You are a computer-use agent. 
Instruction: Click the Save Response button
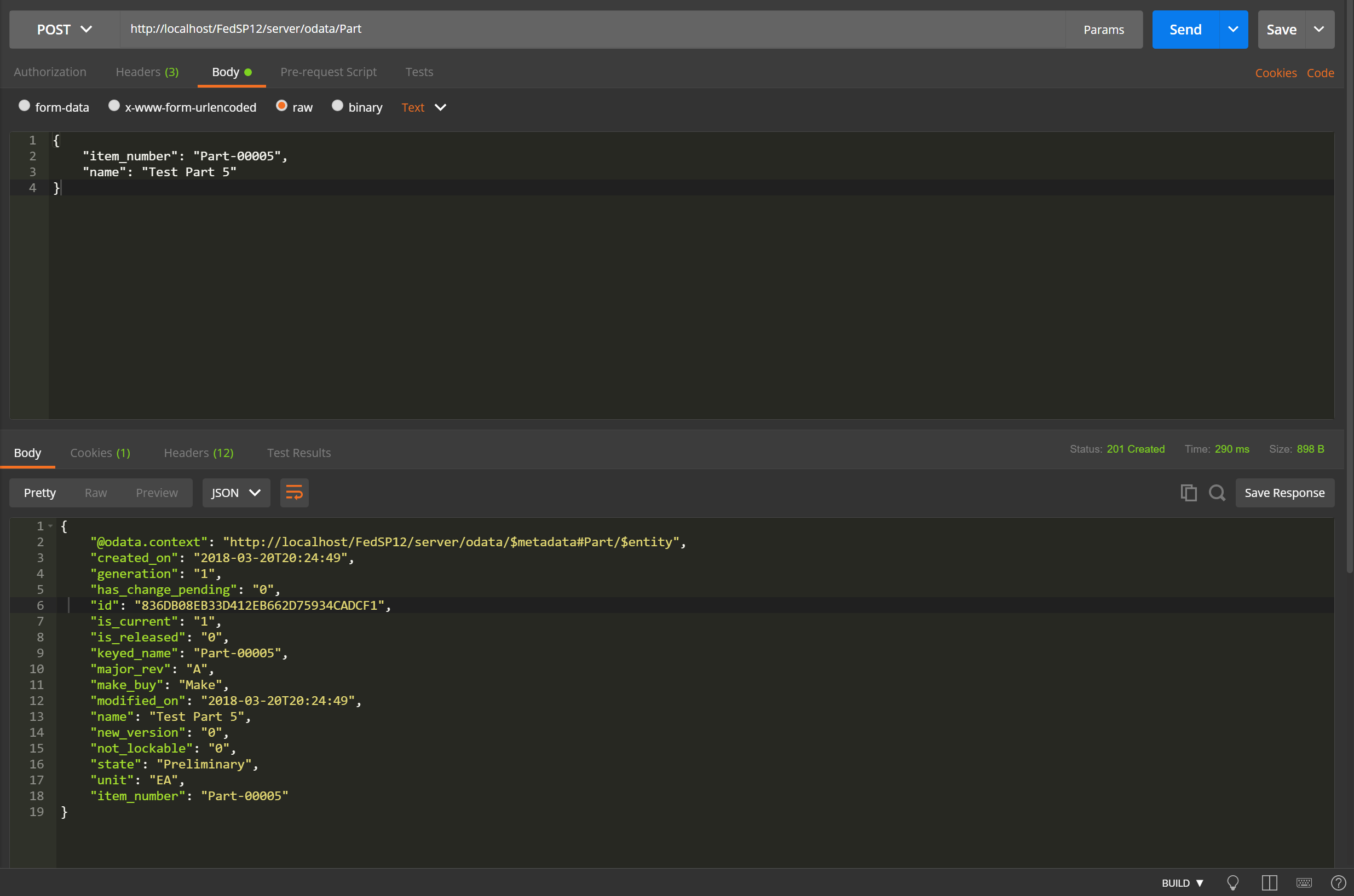click(1284, 493)
